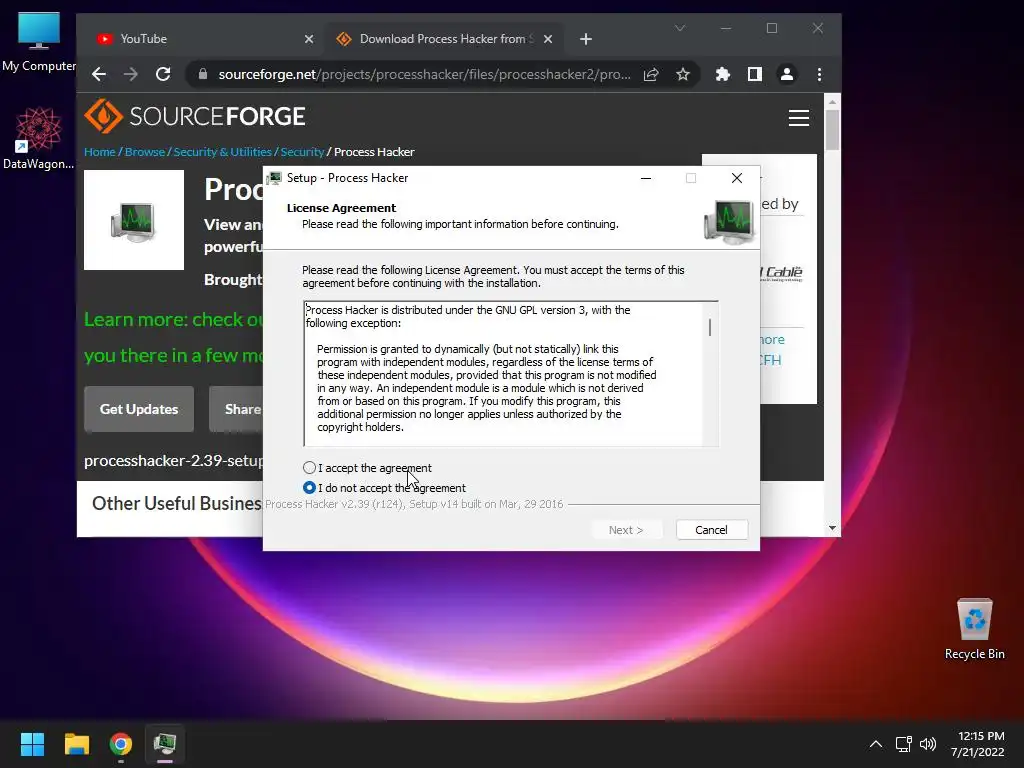
Task: Click the license text scrollbar thumb
Action: coord(710,327)
